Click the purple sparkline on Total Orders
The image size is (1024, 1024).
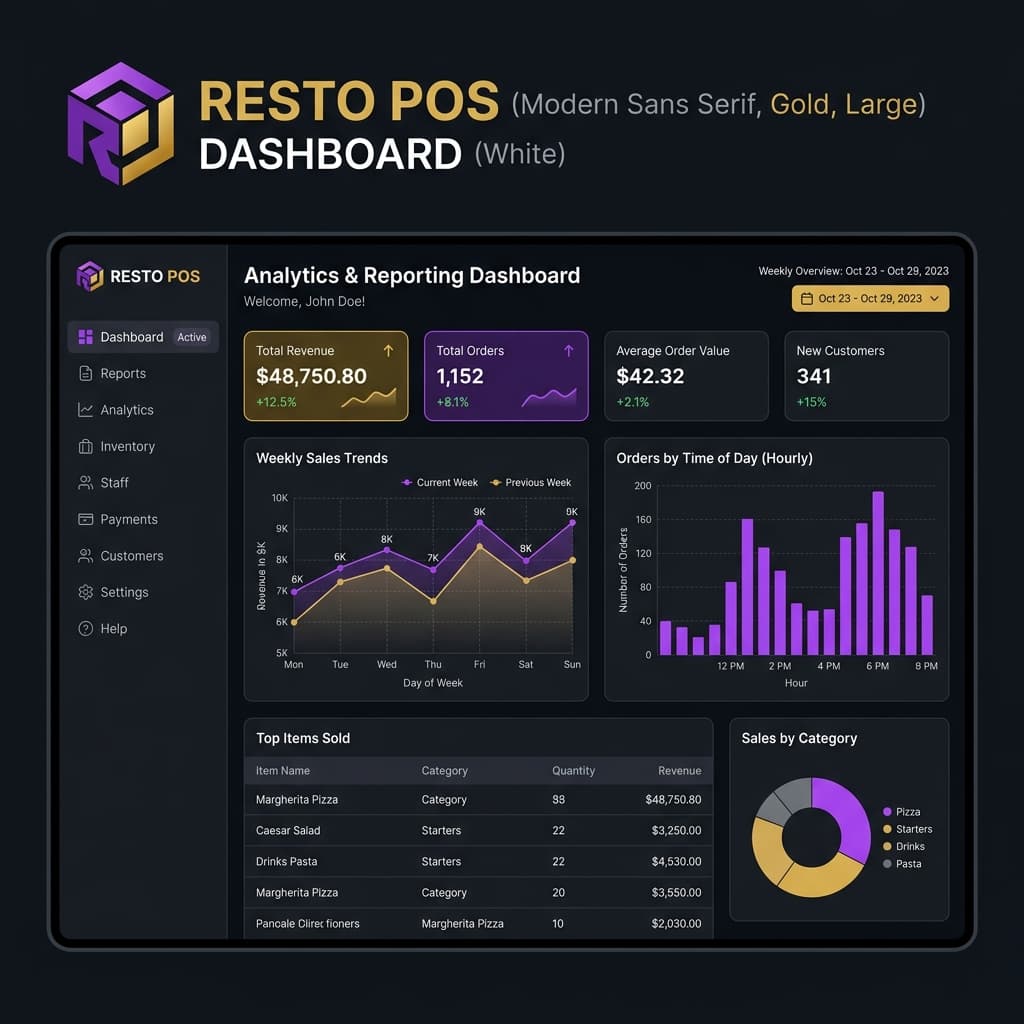[x=549, y=398]
